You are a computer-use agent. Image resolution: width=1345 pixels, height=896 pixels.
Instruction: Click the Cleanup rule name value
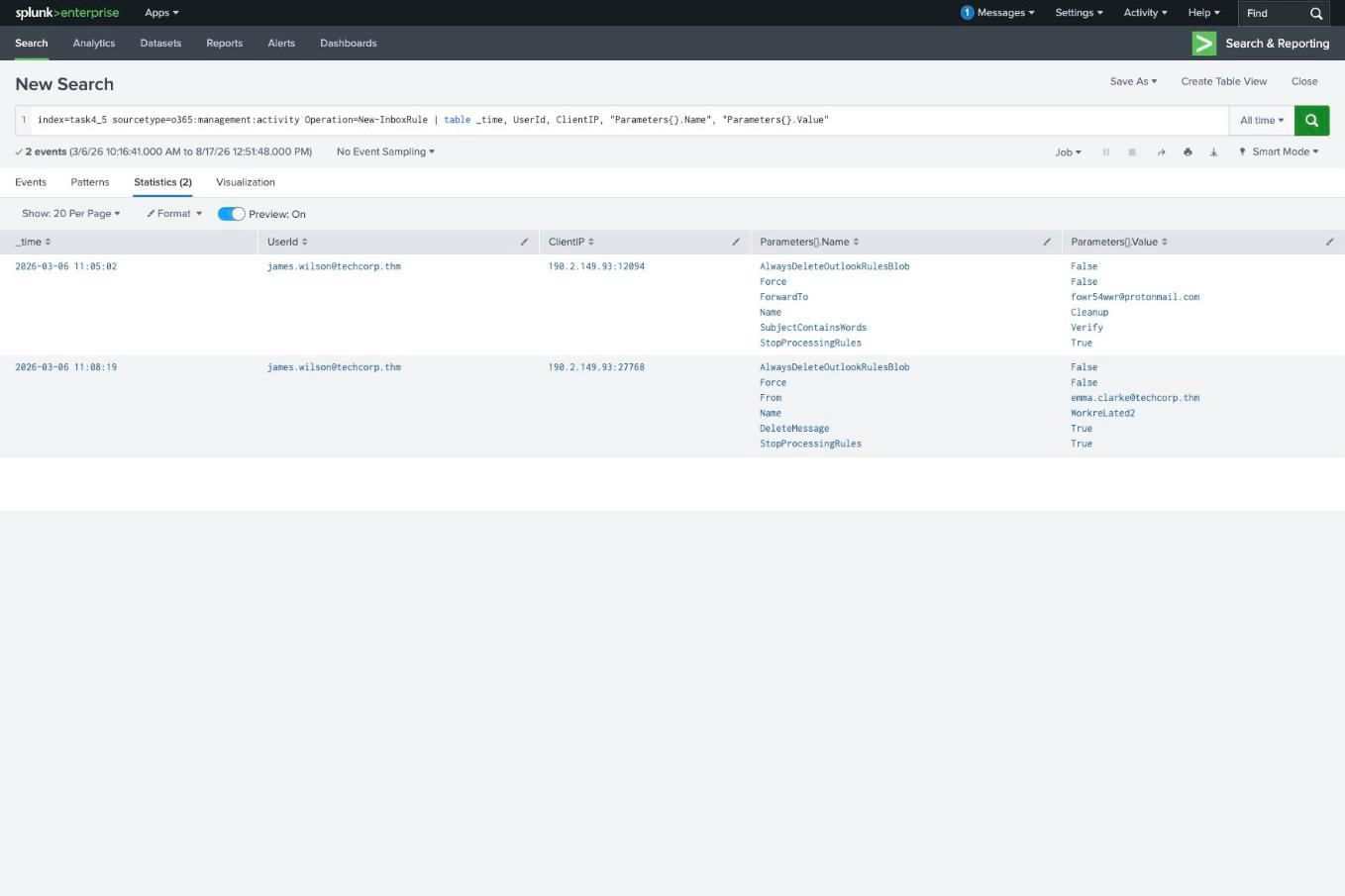pos(1089,313)
